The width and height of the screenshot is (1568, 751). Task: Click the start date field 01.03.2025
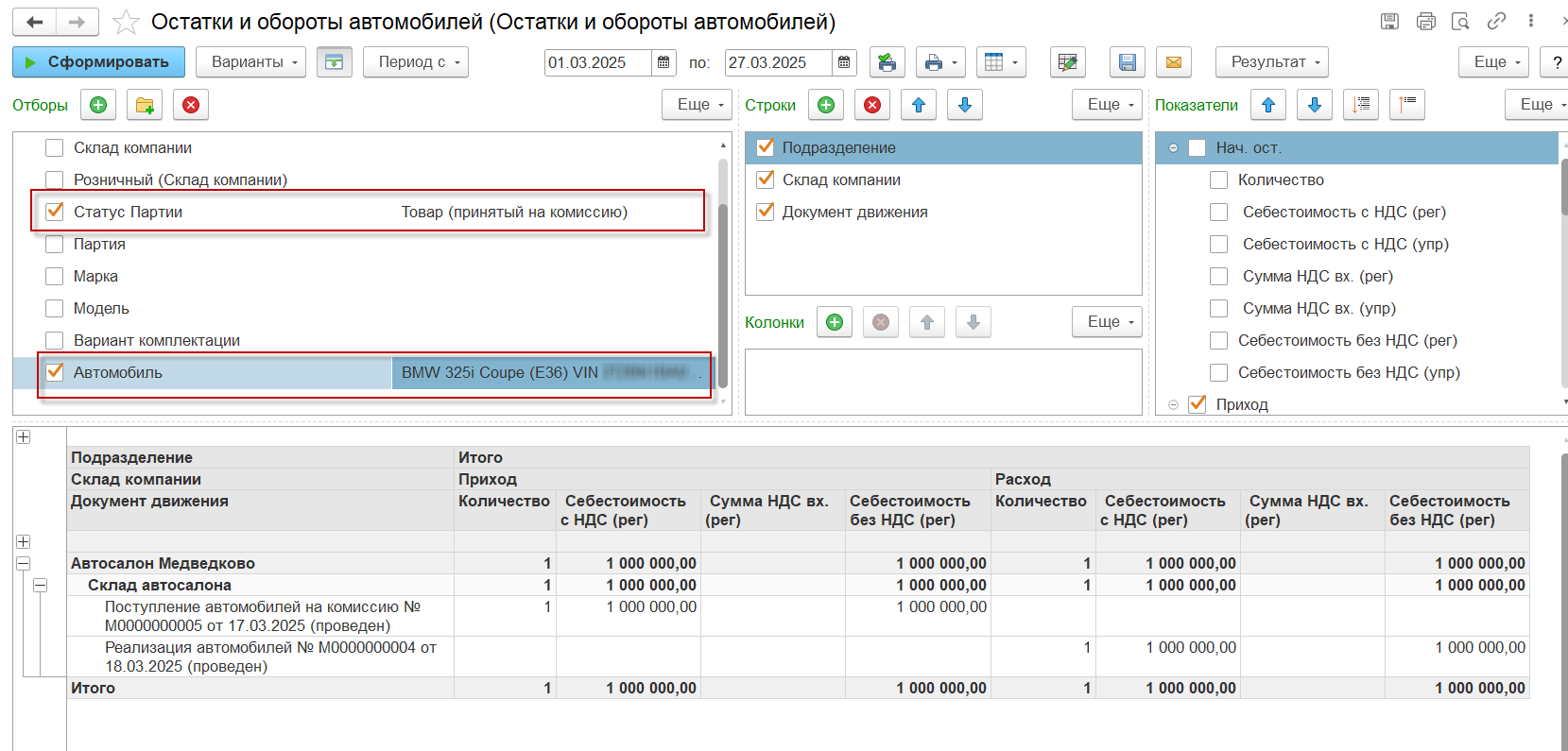point(597,62)
